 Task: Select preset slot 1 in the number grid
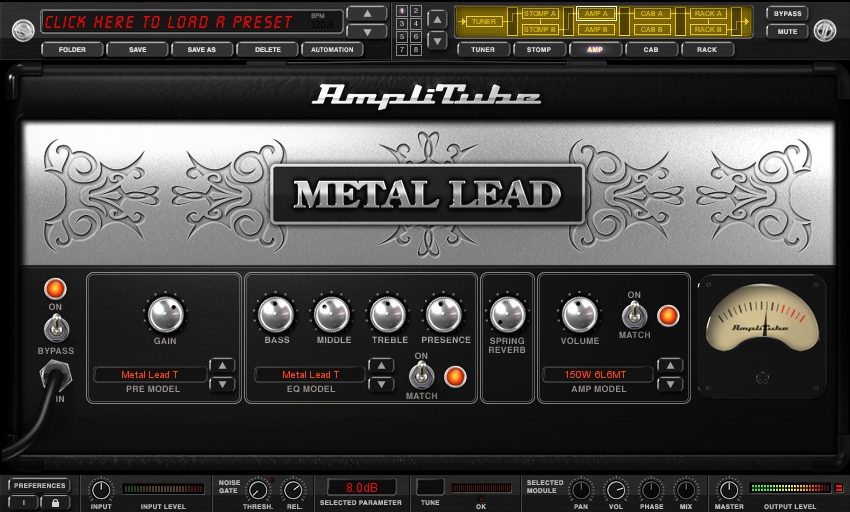402,11
